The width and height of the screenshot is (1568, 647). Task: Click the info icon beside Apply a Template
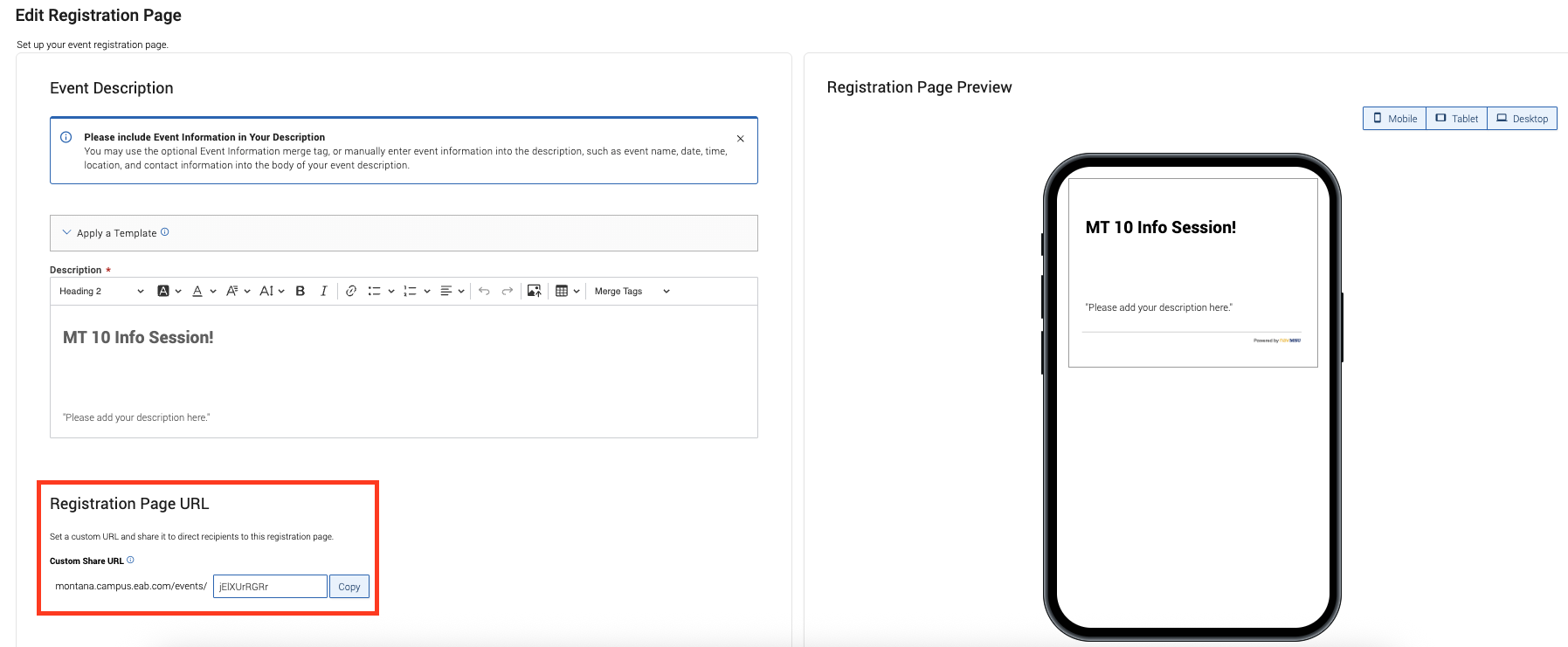[165, 232]
